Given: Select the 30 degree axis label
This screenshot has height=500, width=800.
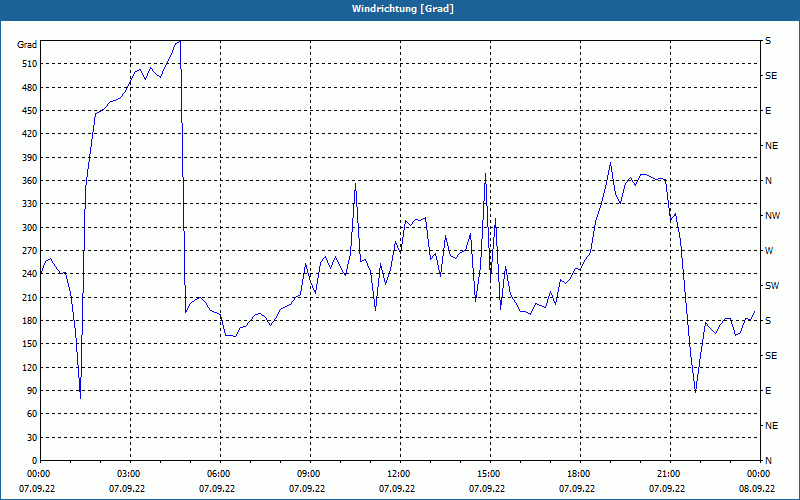Looking at the screenshot, I should point(31,438).
